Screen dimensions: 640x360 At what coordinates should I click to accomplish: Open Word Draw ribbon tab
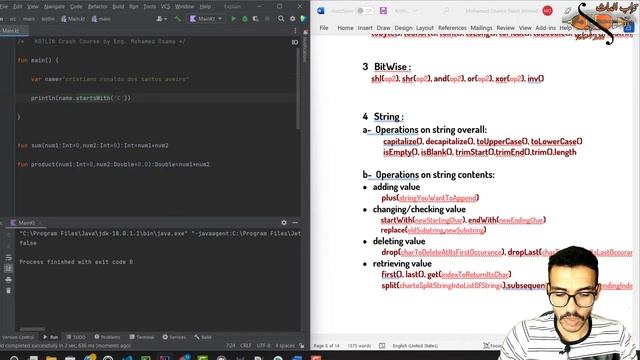(383, 28)
